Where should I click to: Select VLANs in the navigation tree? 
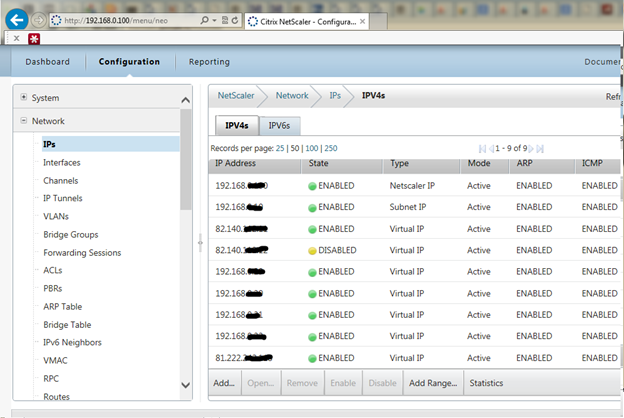coord(56,216)
